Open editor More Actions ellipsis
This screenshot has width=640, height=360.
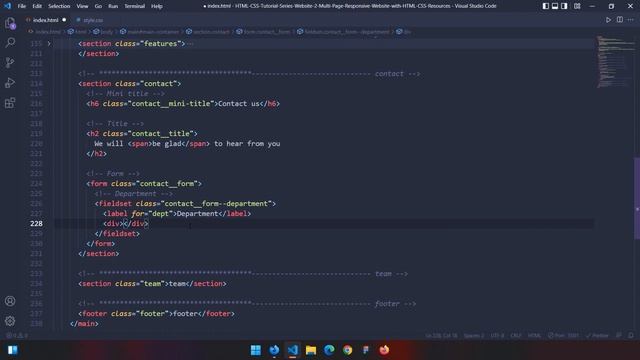tap(631, 20)
